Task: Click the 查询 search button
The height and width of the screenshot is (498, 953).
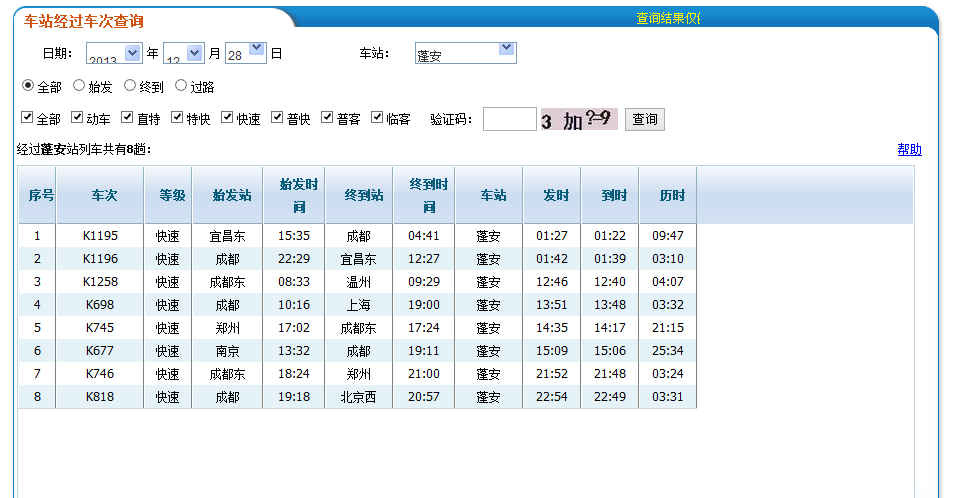Action: (645, 120)
